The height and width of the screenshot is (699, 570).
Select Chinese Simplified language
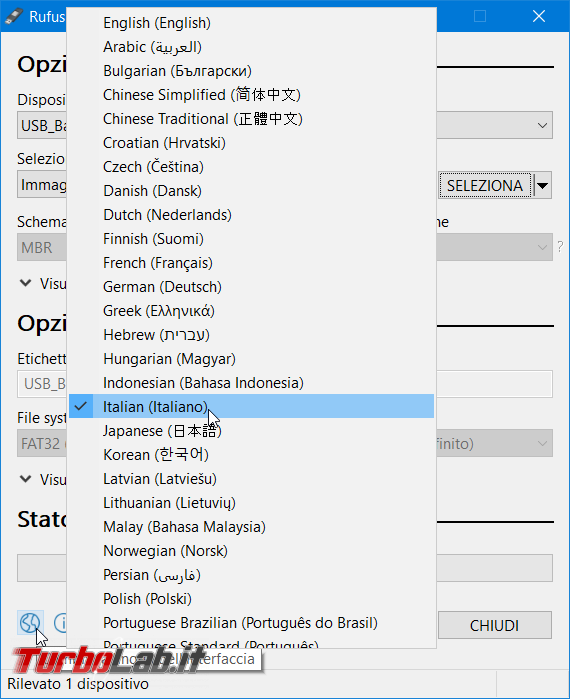pyautogui.click(x=251, y=95)
